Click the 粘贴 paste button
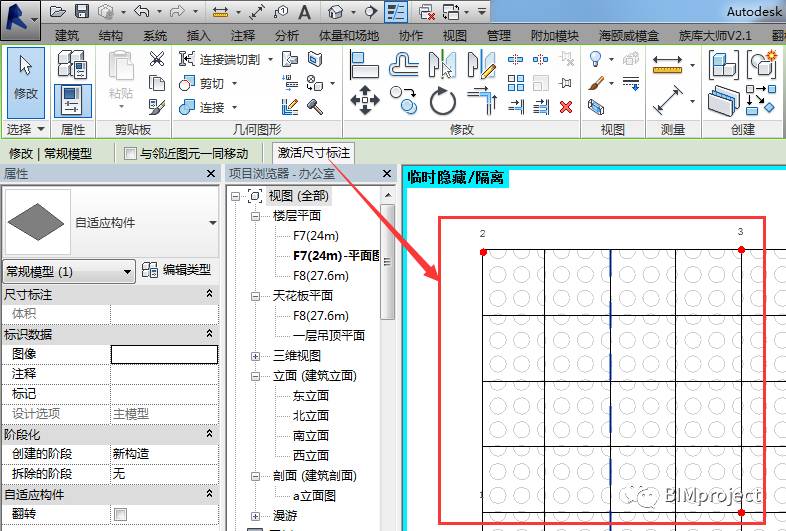 click(121, 80)
